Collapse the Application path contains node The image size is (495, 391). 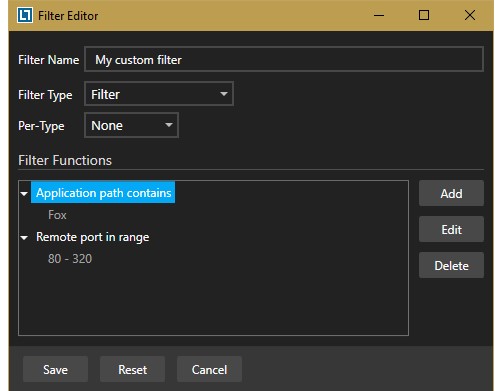click(24, 194)
